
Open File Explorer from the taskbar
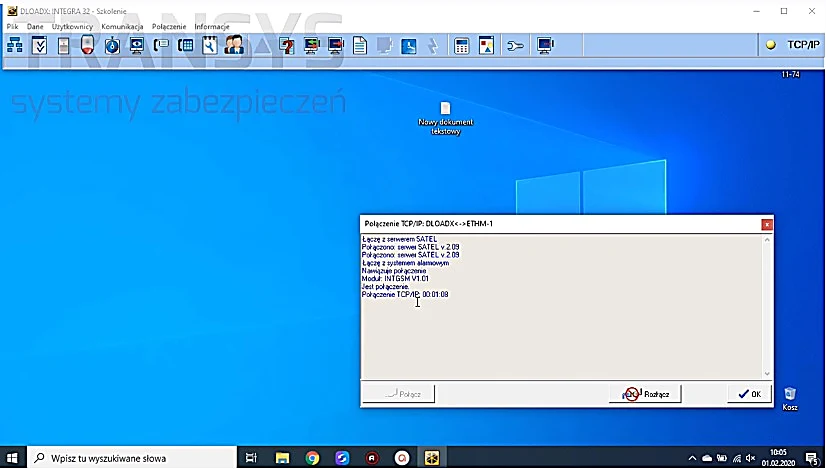[282, 458]
